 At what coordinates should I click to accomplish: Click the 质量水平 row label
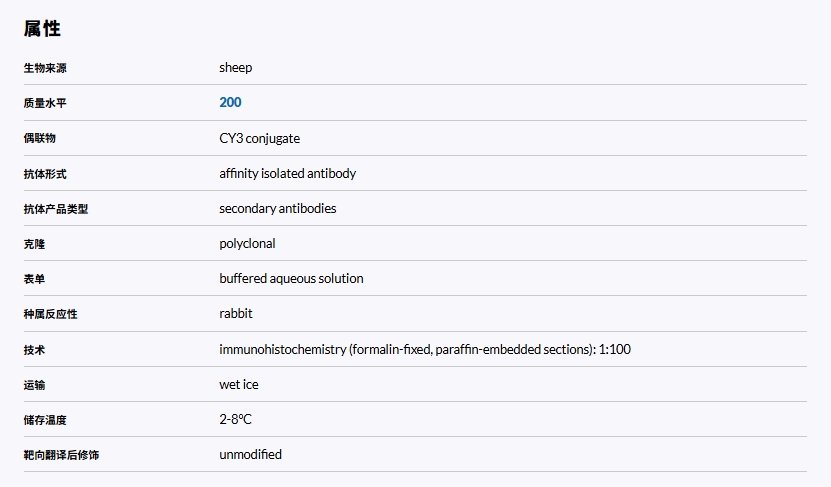point(45,103)
